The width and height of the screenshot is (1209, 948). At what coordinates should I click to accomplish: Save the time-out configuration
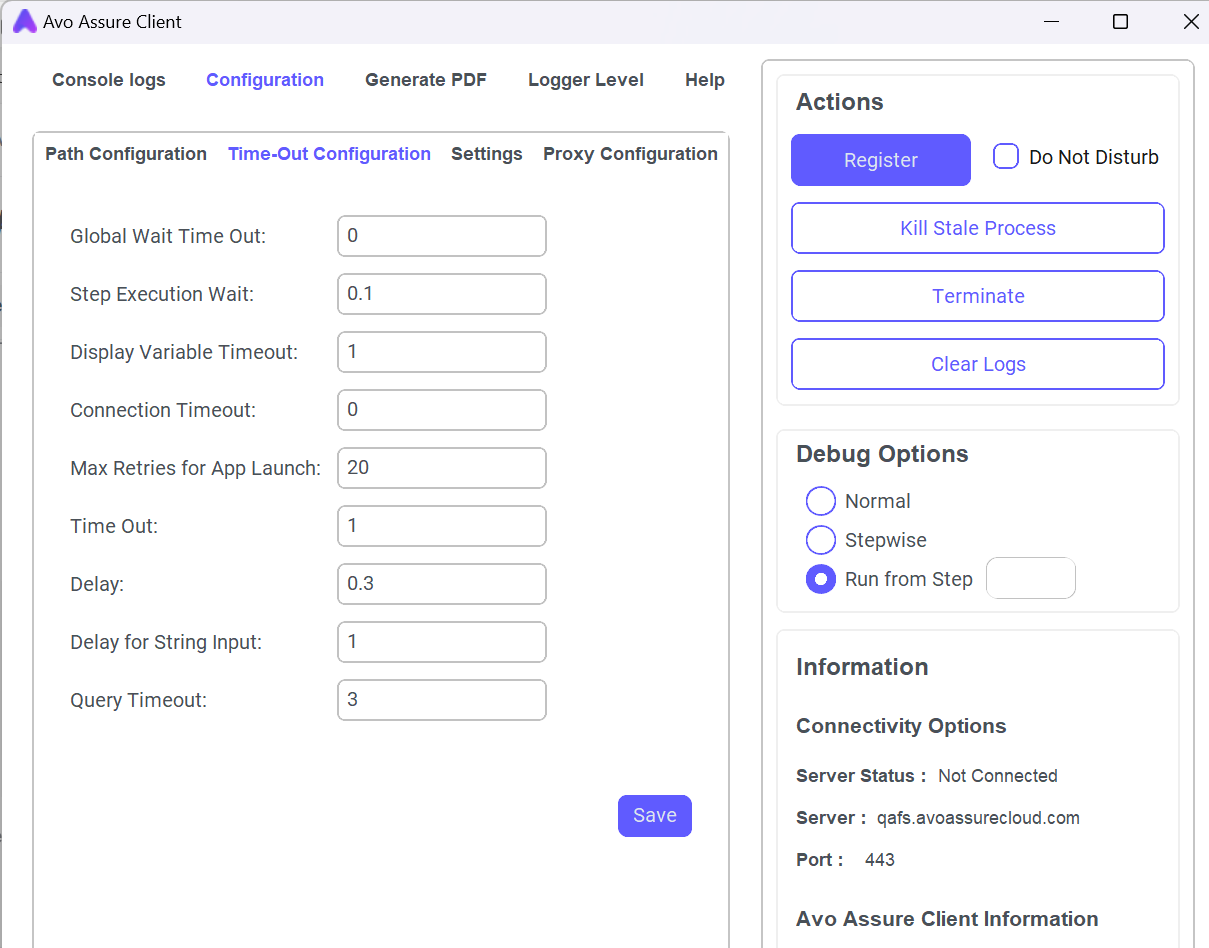tap(654, 816)
